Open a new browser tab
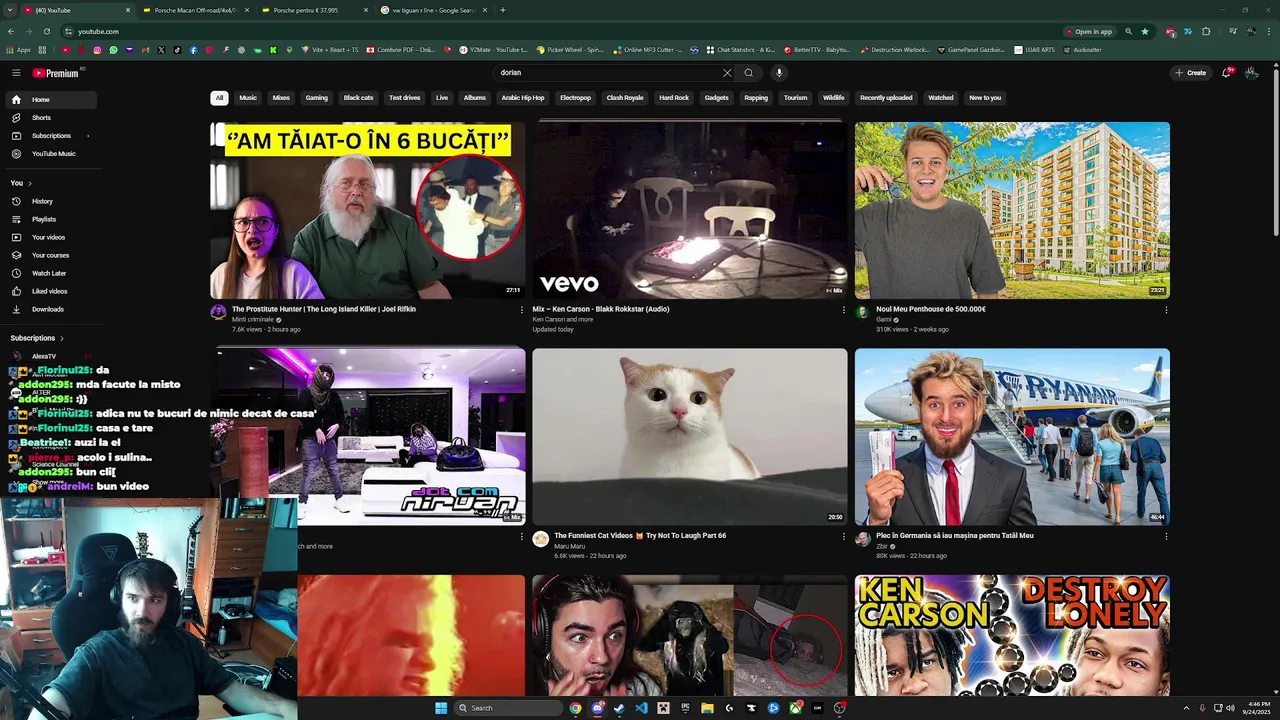The image size is (1280, 720). pyautogui.click(x=503, y=10)
